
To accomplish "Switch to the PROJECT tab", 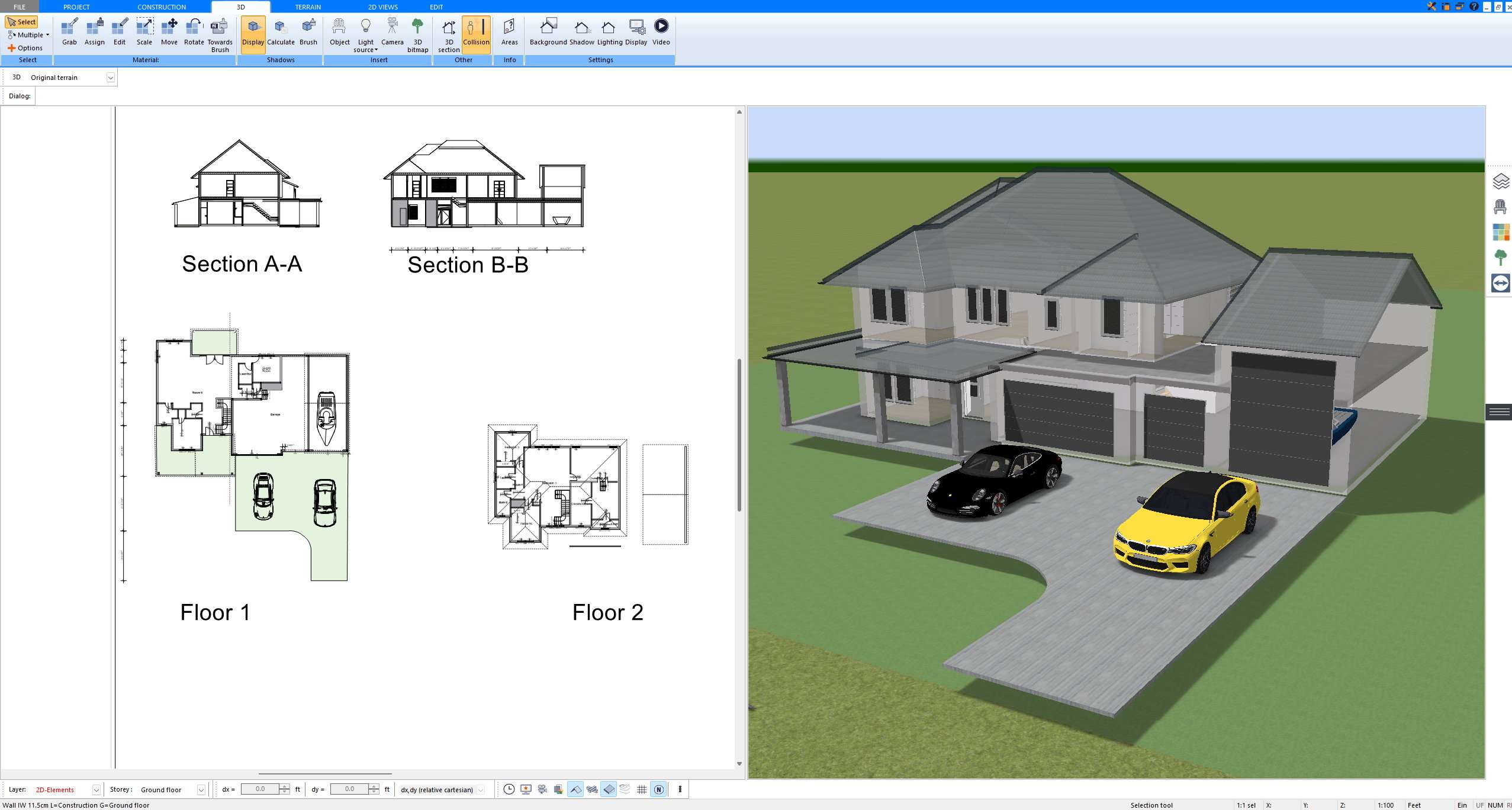I will click(x=76, y=7).
